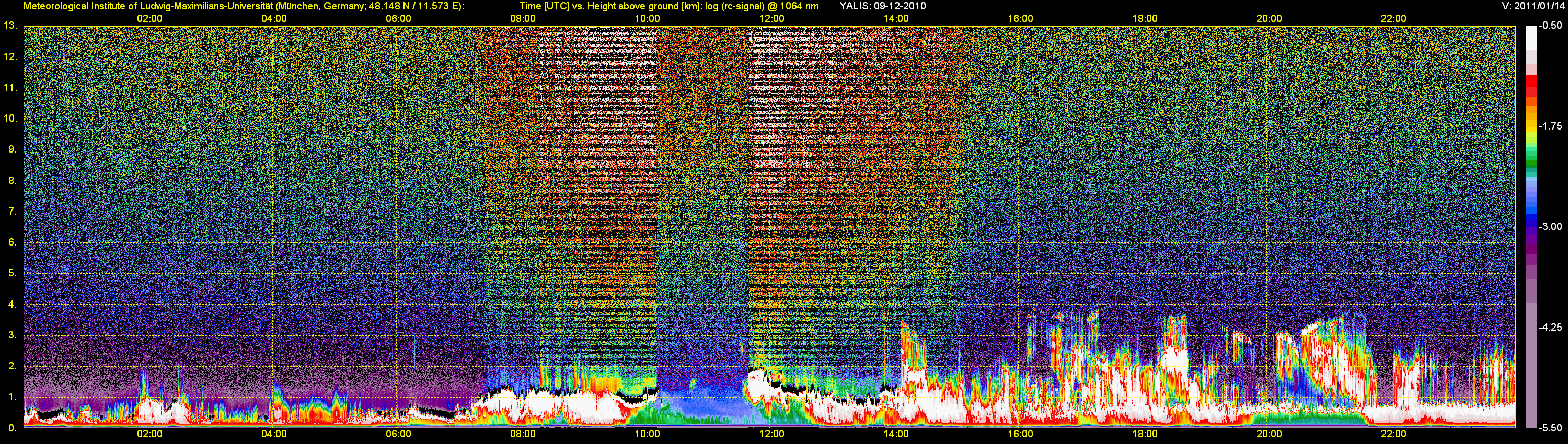The width and height of the screenshot is (1568, 444).
Task: Select the 20:00 label on the bottom time axis
Action: tap(1269, 434)
